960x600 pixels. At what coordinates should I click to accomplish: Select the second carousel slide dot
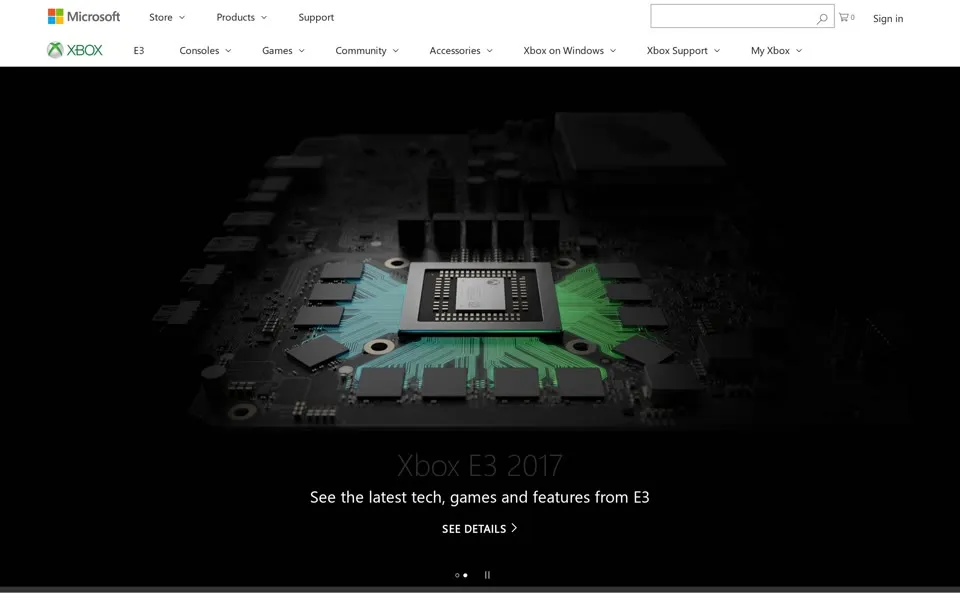pyautogui.click(x=465, y=575)
